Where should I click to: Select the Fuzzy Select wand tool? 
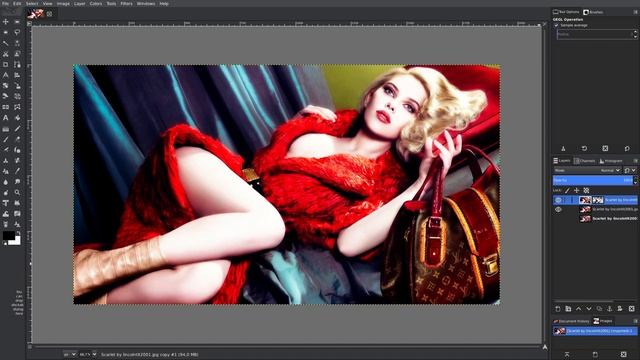pos(6,43)
